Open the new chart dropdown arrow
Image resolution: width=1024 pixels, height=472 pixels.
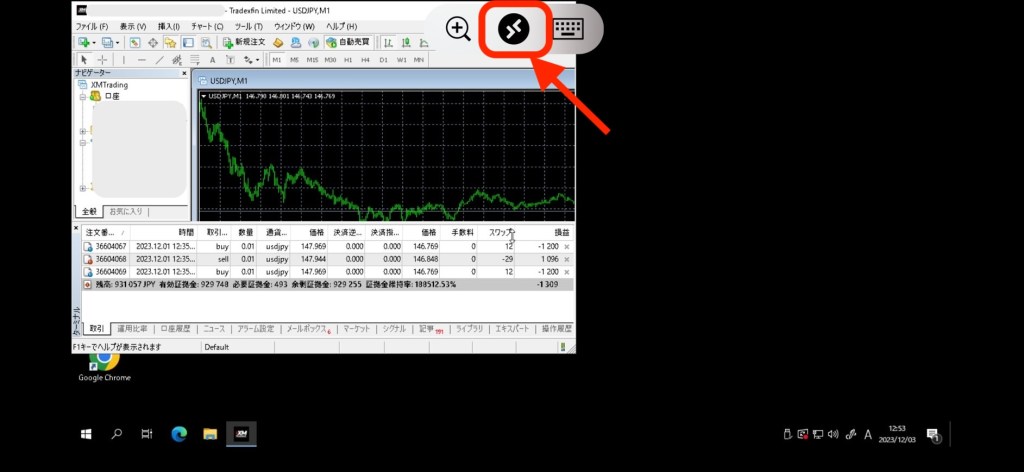point(94,43)
